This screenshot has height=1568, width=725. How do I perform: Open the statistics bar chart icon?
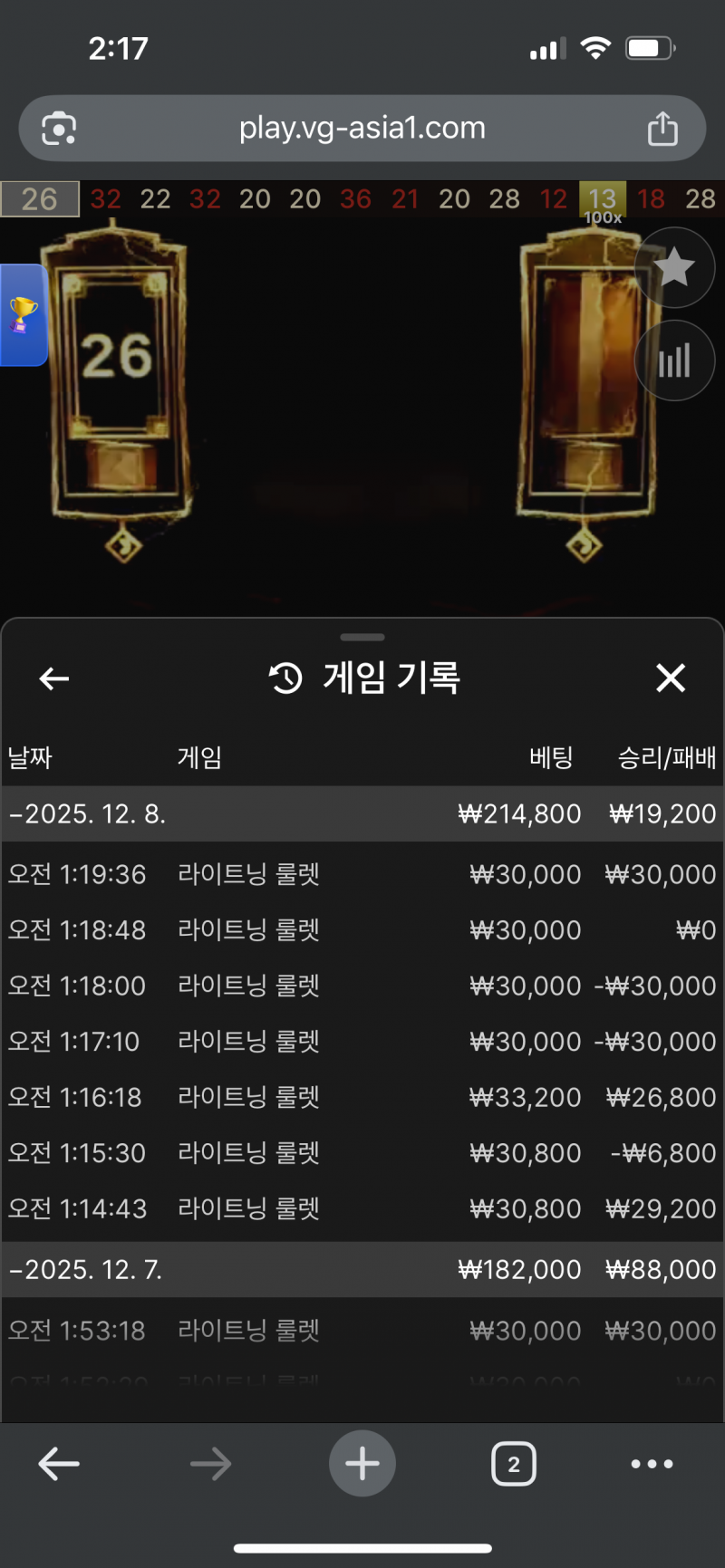point(674,361)
